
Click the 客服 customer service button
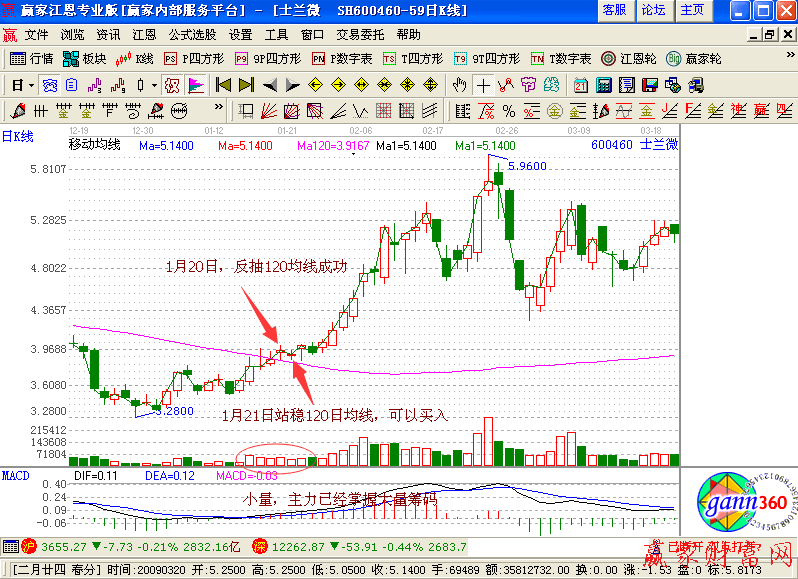tap(614, 10)
